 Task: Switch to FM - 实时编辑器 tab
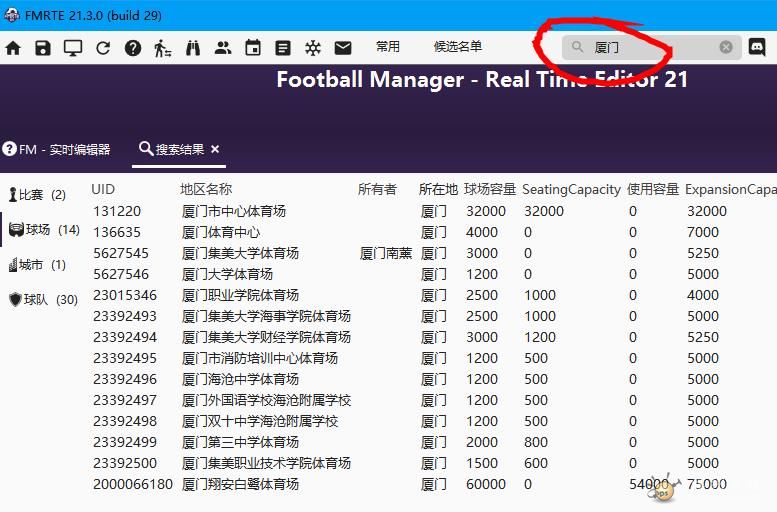57,149
